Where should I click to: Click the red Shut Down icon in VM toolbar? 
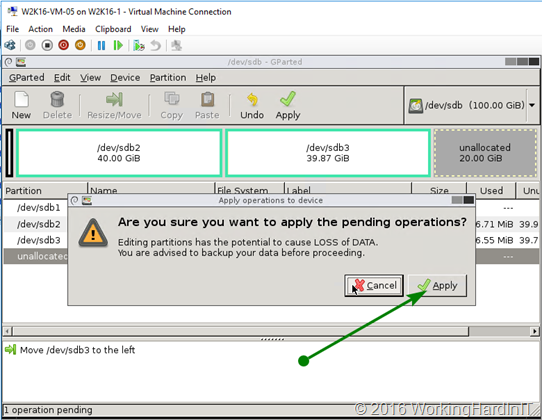[x=64, y=45]
